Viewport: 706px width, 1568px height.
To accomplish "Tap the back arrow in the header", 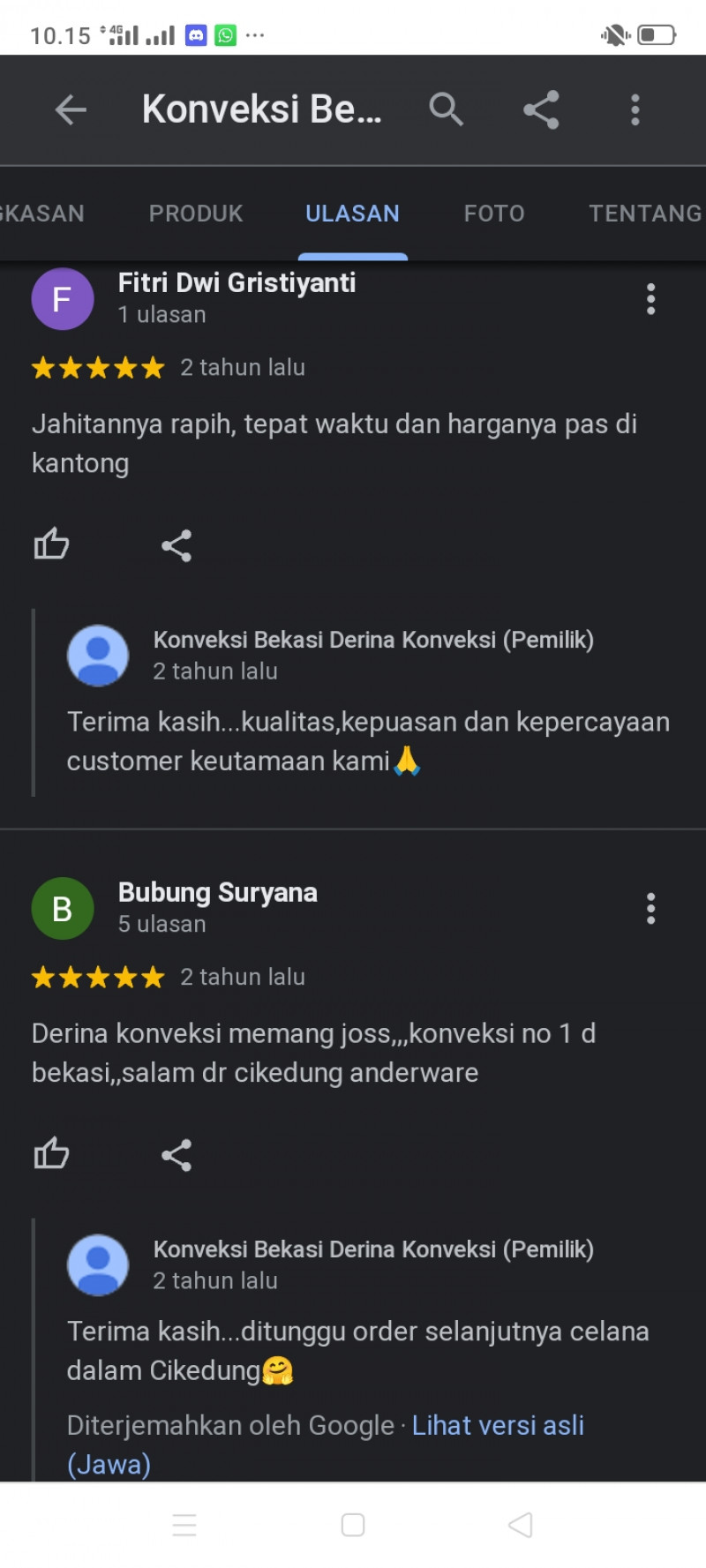I will point(71,110).
